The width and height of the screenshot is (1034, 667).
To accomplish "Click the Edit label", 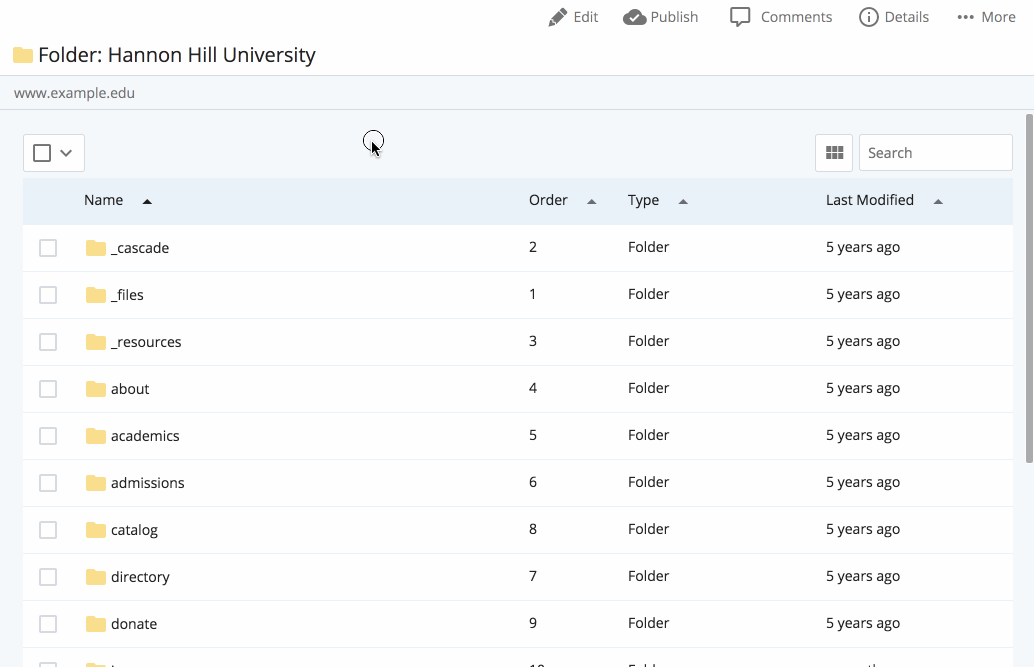I will tap(586, 17).
